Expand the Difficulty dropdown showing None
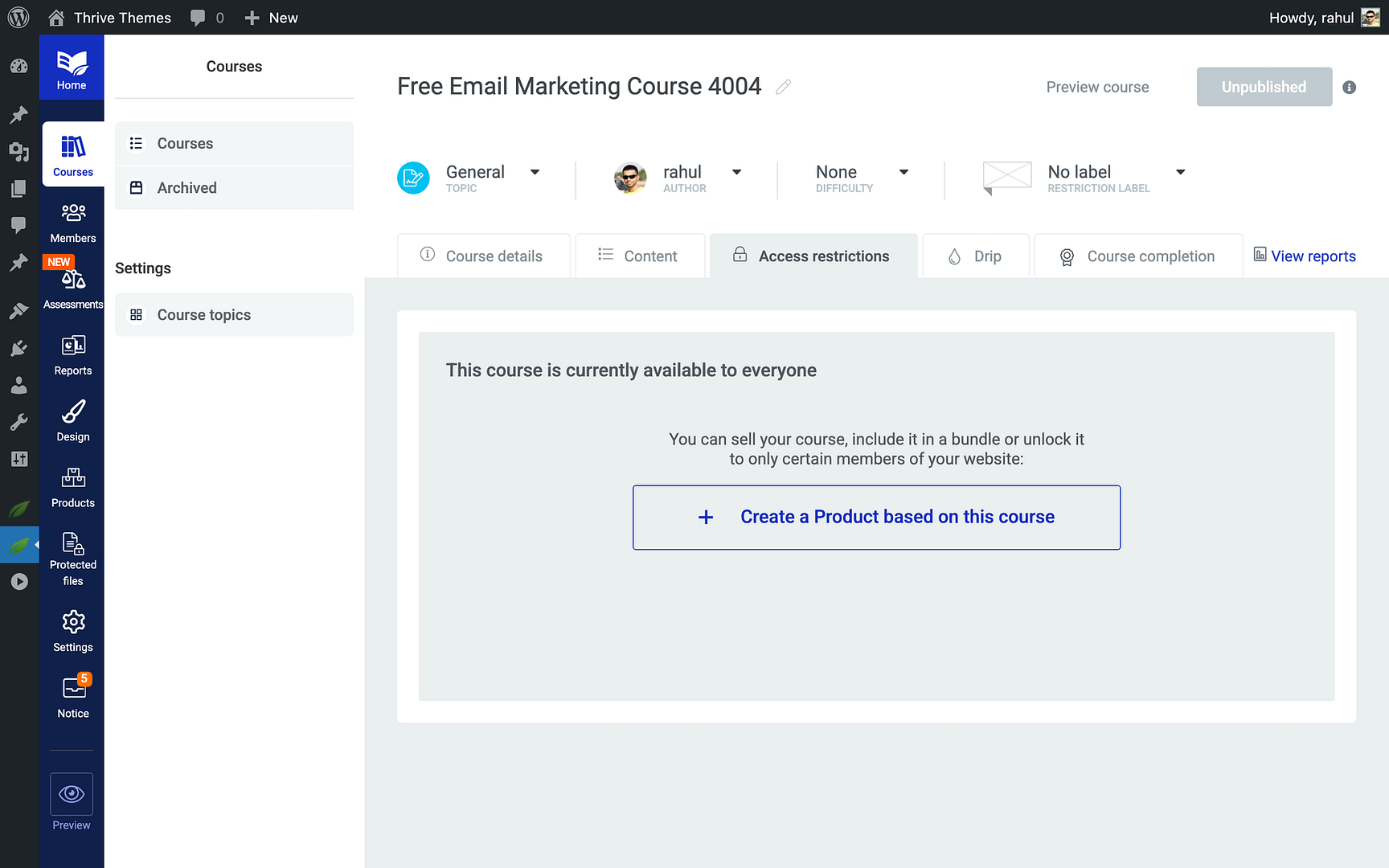This screenshot has height=868, width=1389. click(903, 172)
